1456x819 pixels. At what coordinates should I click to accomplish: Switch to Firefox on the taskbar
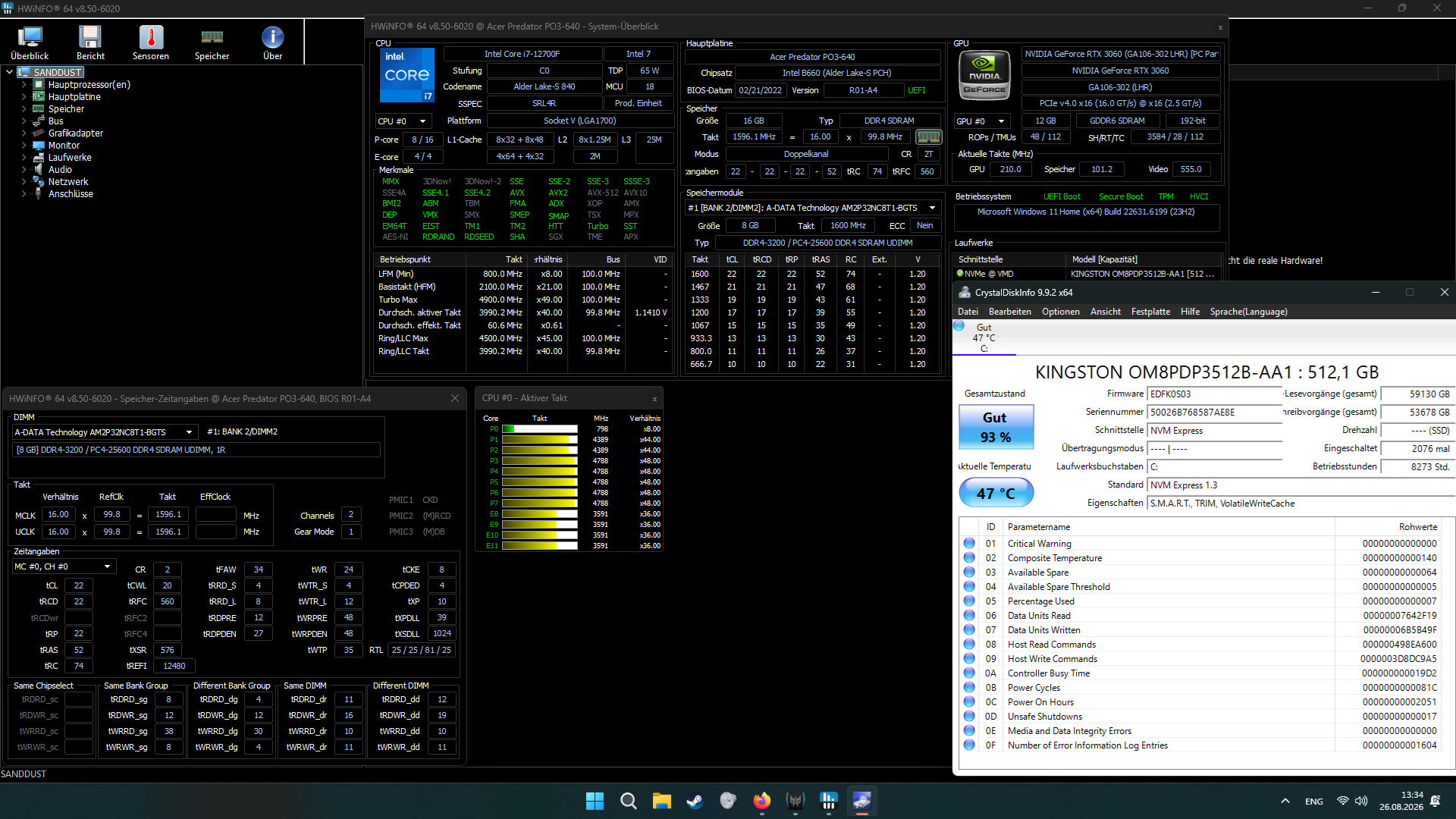pos(761,801)
